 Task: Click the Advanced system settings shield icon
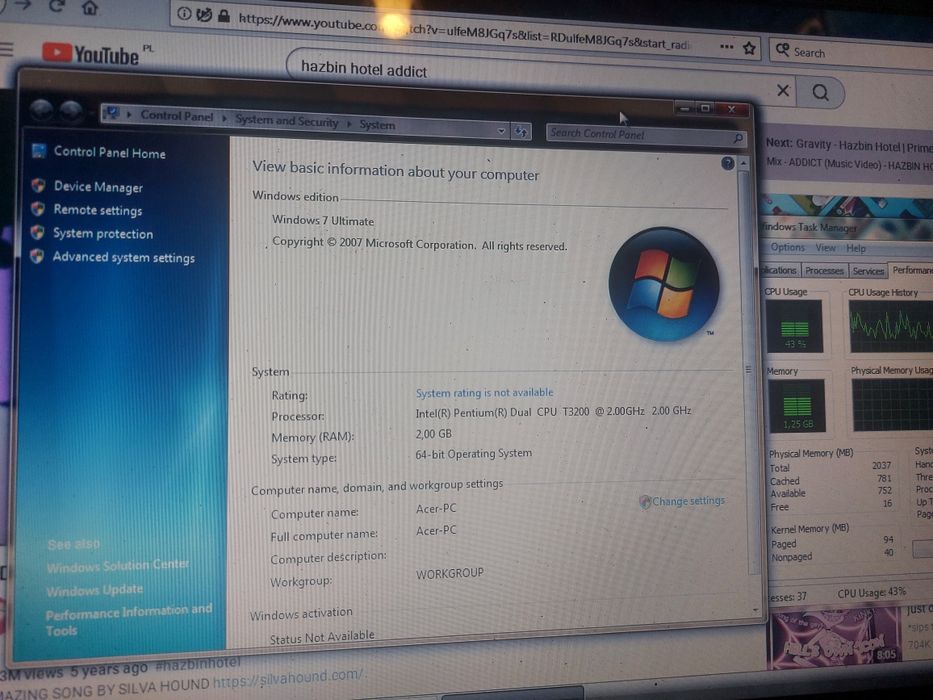tap(37, 255)
